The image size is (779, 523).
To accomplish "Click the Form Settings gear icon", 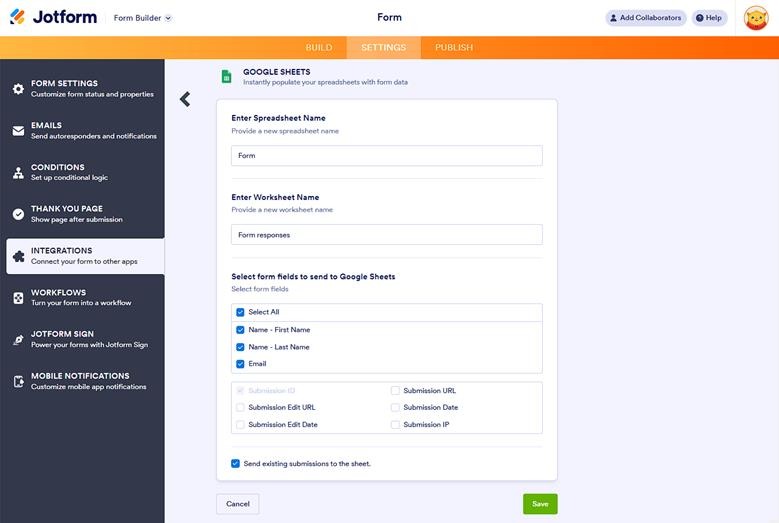I will pos(18,88).
